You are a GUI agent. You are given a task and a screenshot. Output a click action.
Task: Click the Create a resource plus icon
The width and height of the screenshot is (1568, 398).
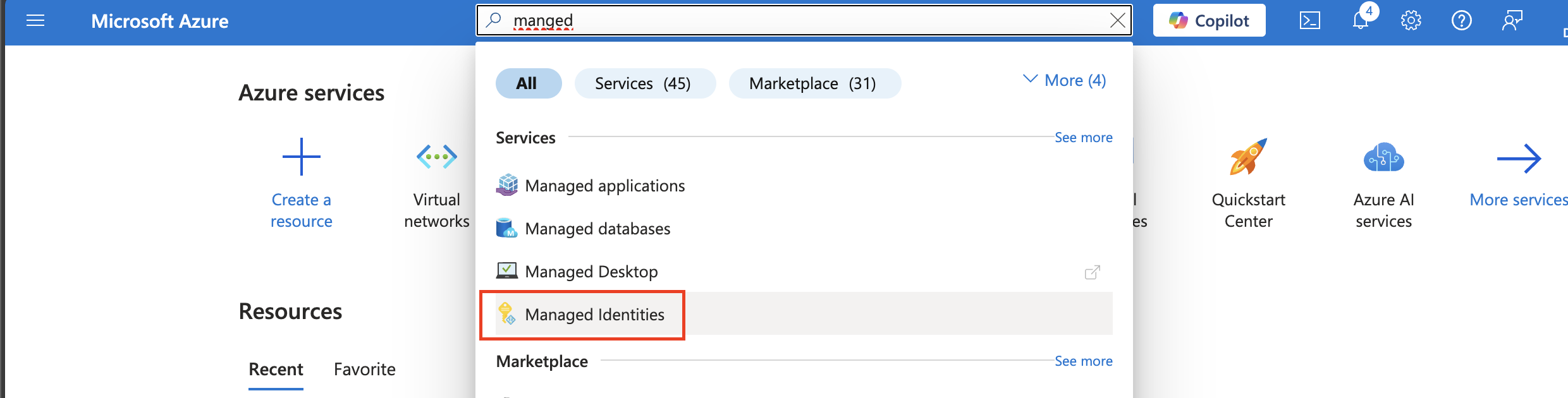302,157
